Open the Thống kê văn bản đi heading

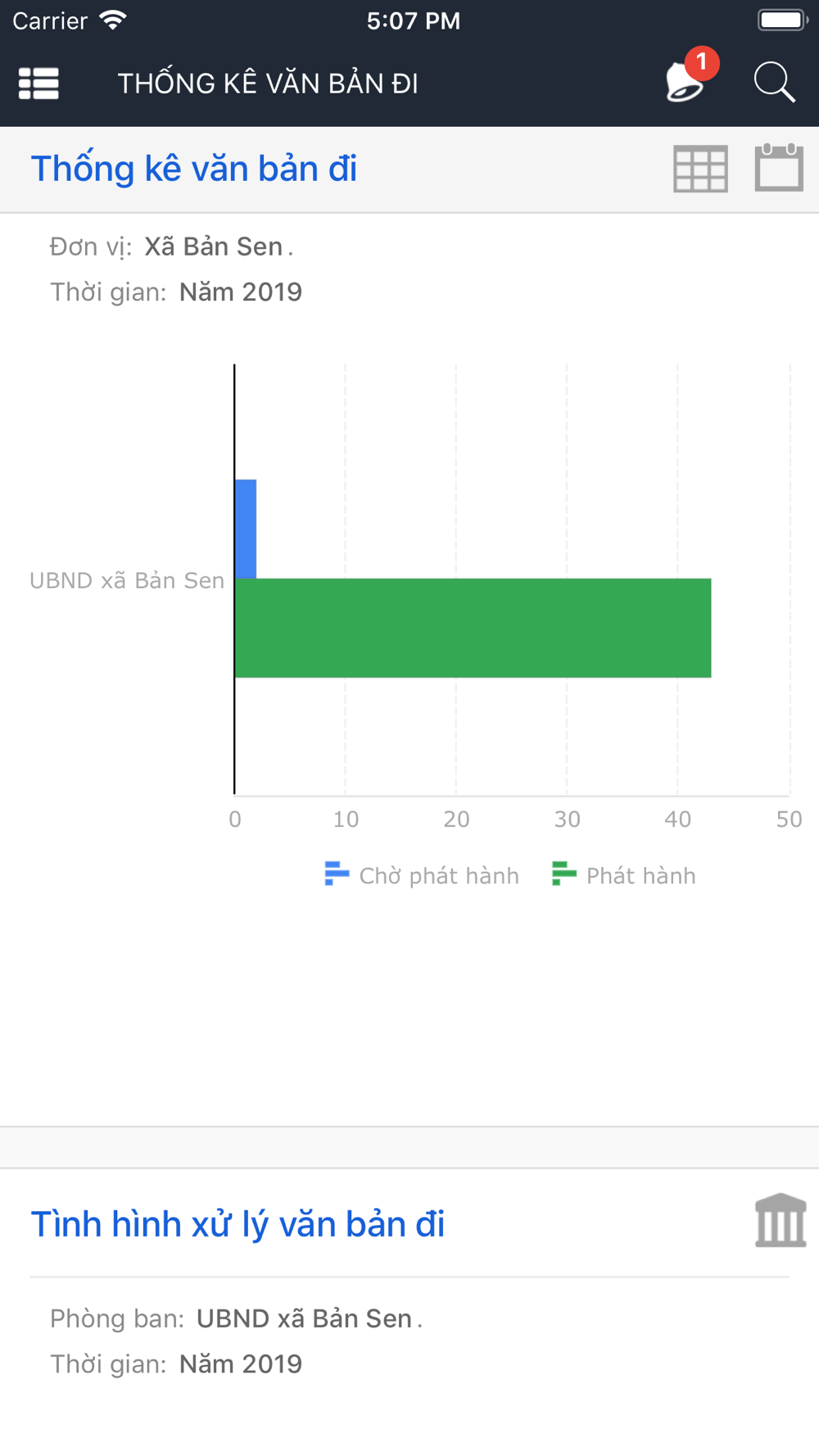(x=194, y=169)
